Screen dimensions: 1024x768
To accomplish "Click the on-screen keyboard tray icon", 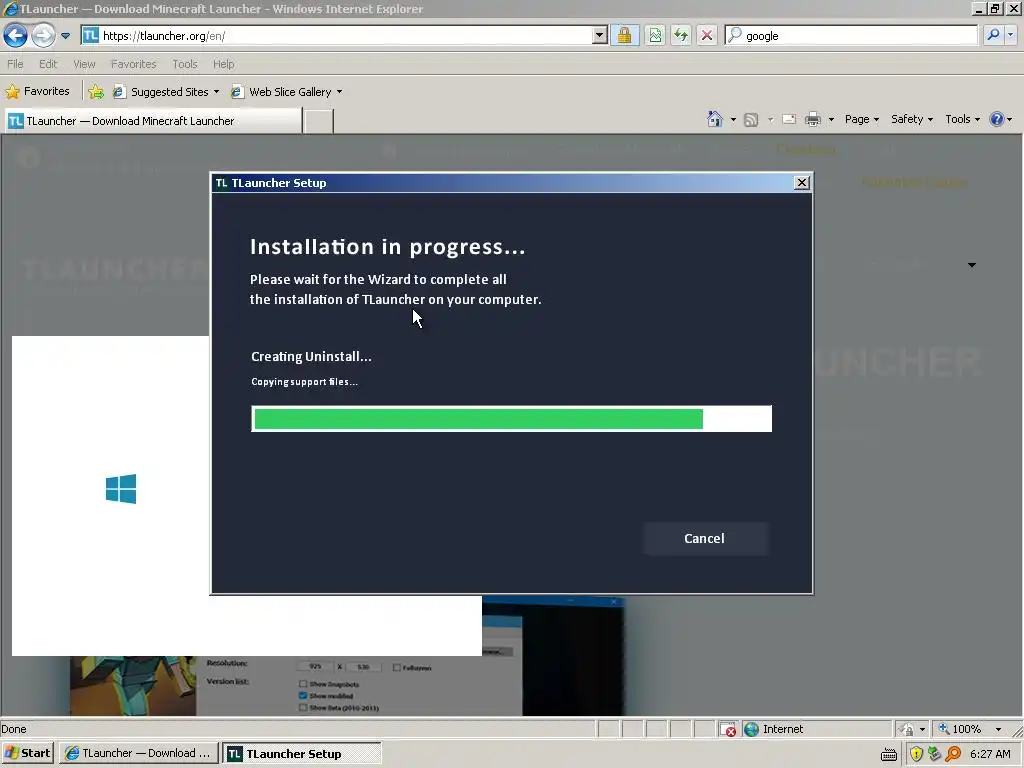I will [x=889, y=754].
